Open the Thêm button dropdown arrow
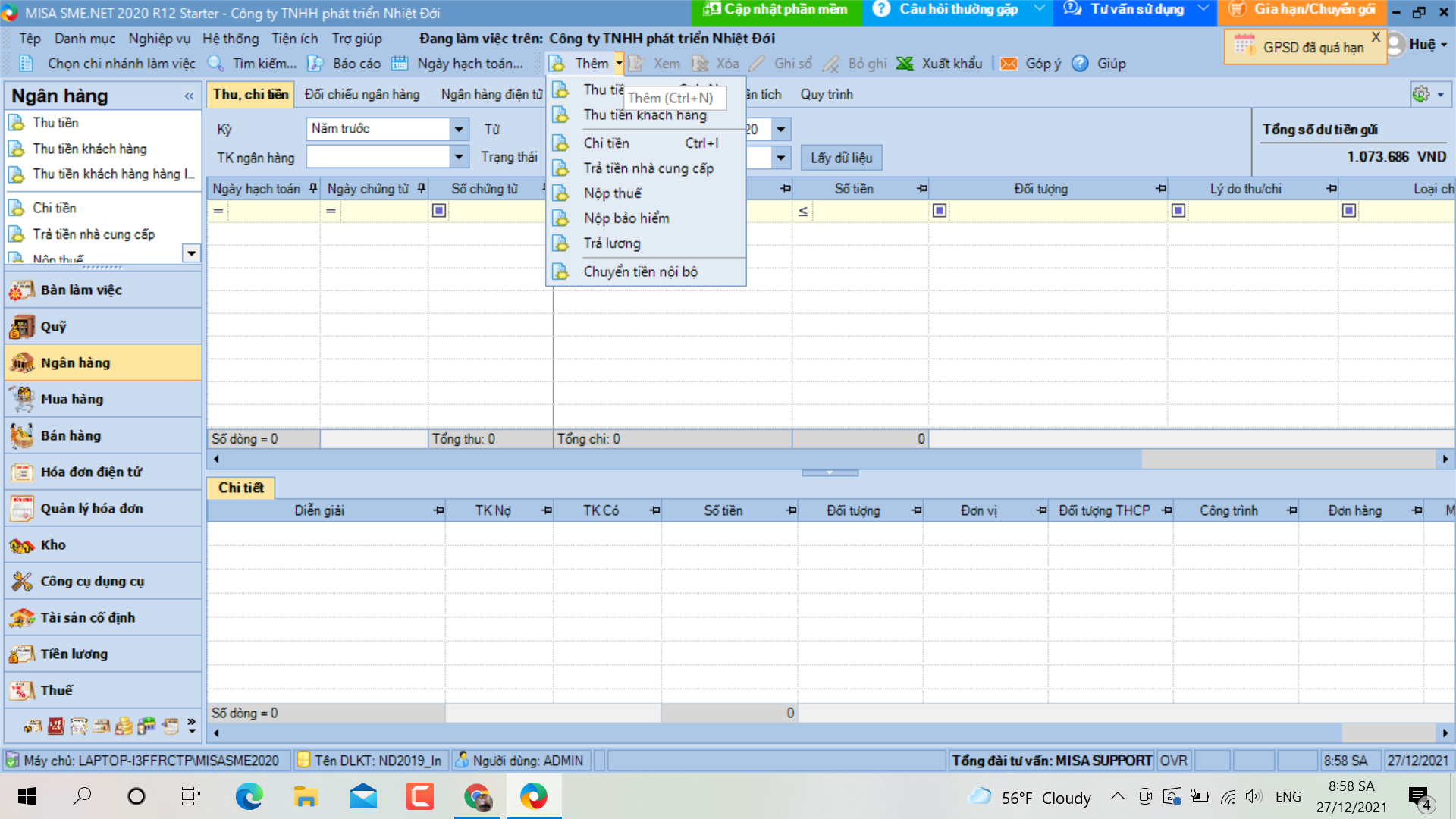 pyautogui.click(x=620, y=64)
